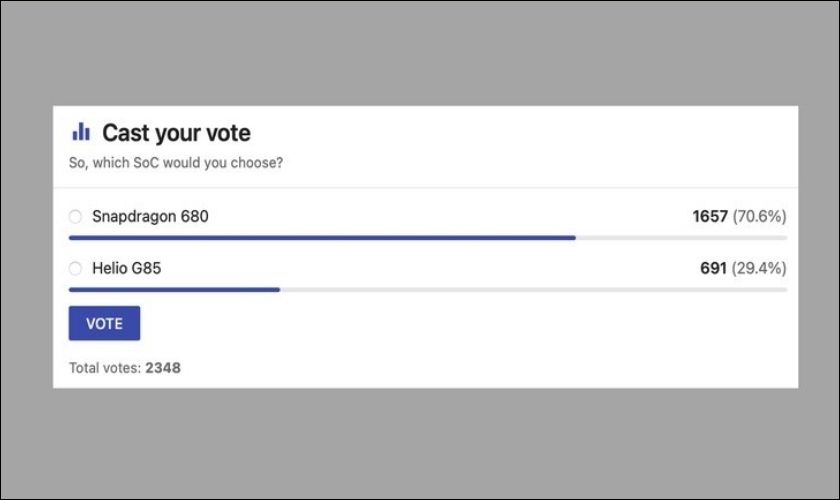
Task: Click the 1657 vote count
Action: point(710,216)
